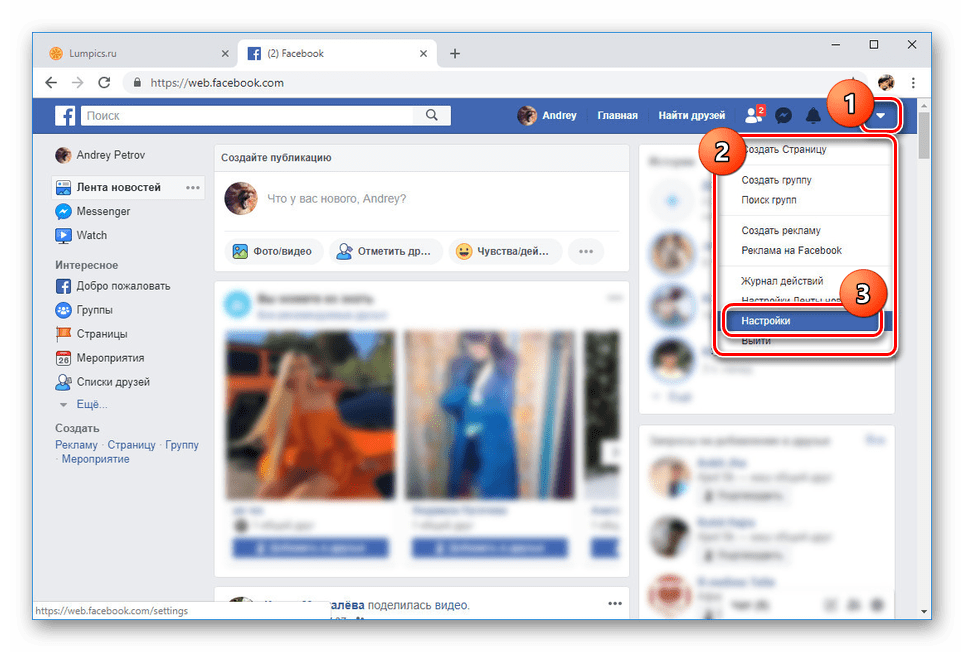Open friend requests icon with badge

click(754, 114)
